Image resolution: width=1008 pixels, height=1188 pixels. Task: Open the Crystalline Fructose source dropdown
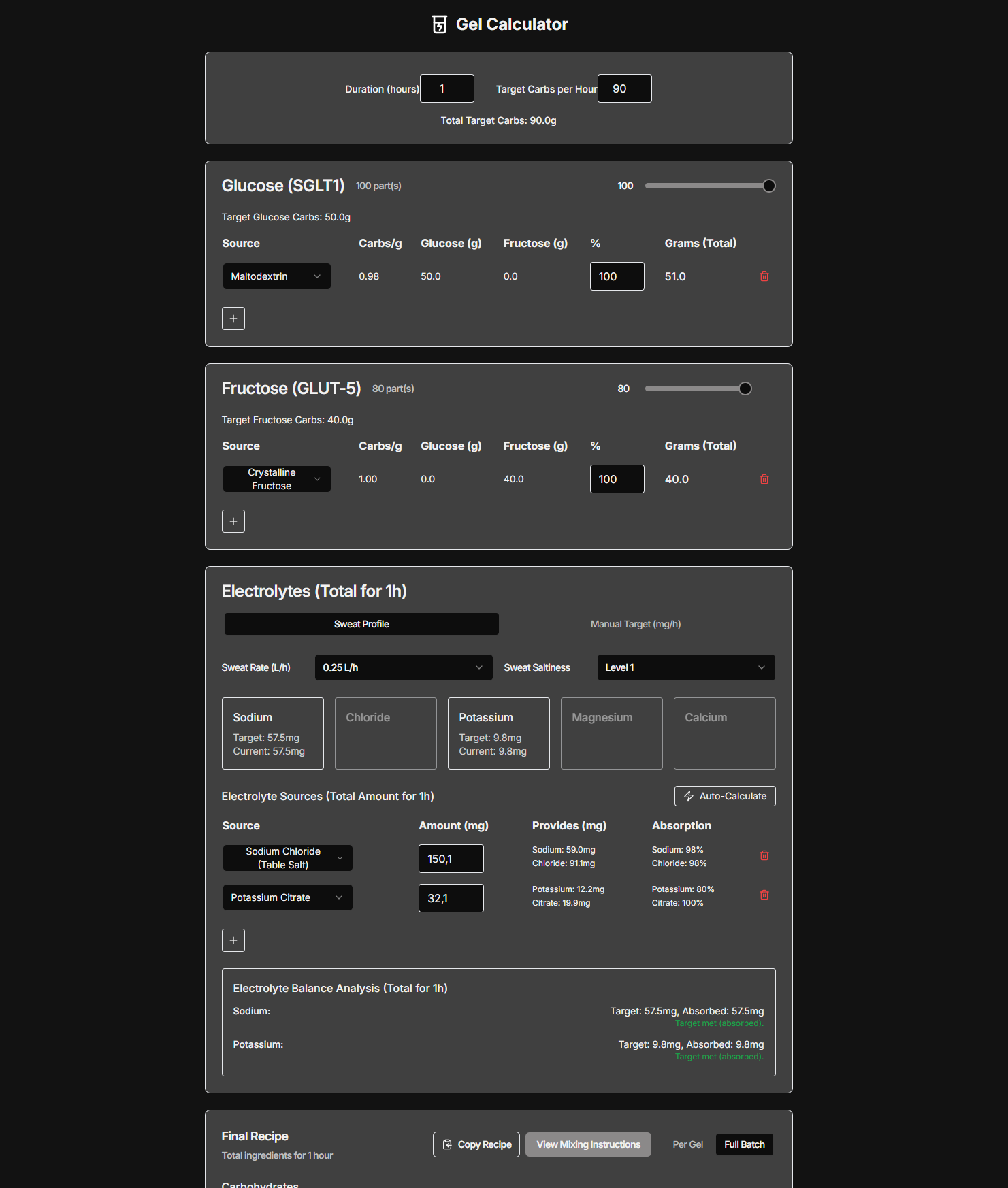point(277,479)
